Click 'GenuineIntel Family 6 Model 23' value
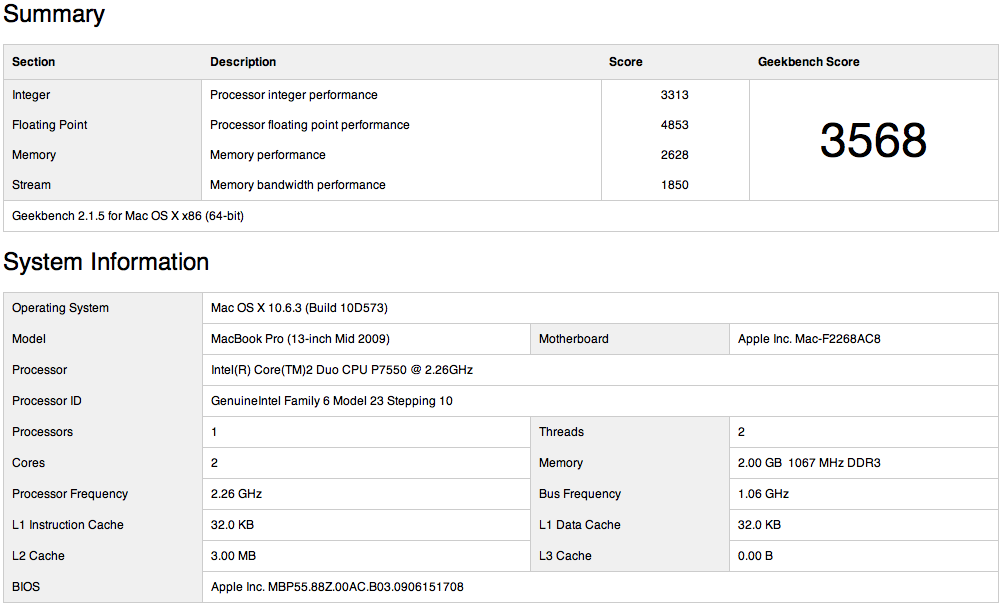 pyautogui.click(x=331, y=401)
